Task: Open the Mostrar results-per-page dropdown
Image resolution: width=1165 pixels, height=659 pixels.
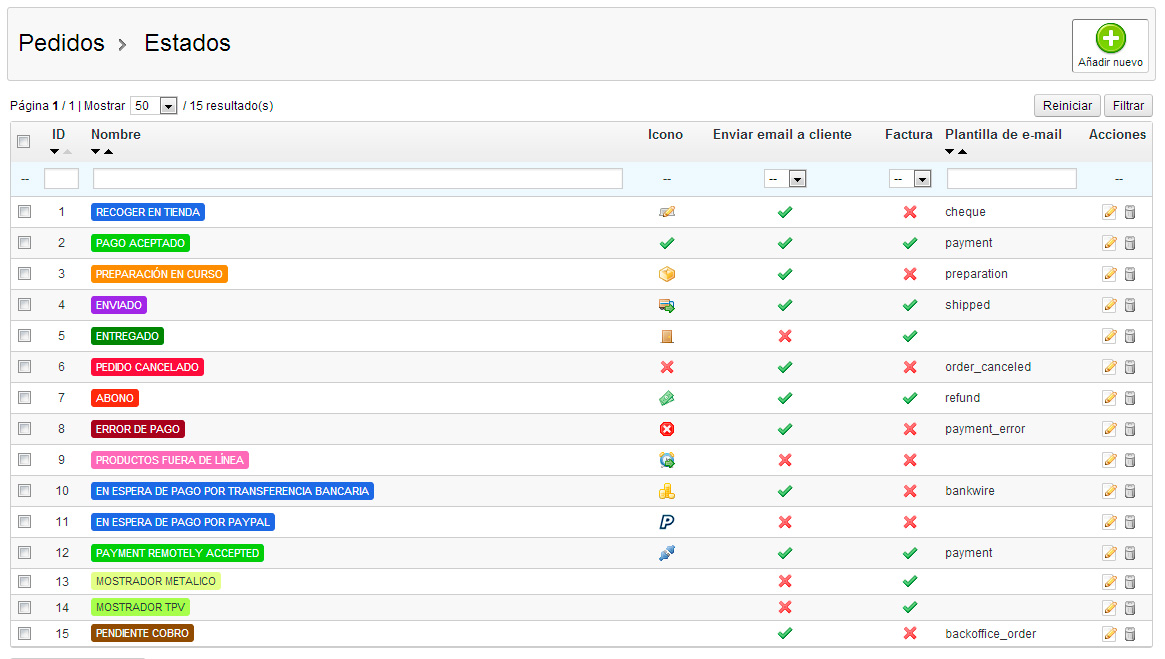Action: click(154, 106)
